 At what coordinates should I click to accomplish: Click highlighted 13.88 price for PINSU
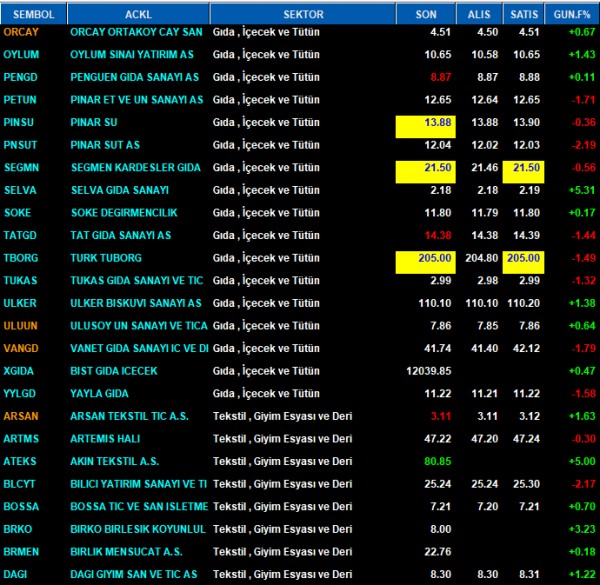[426, 122]
